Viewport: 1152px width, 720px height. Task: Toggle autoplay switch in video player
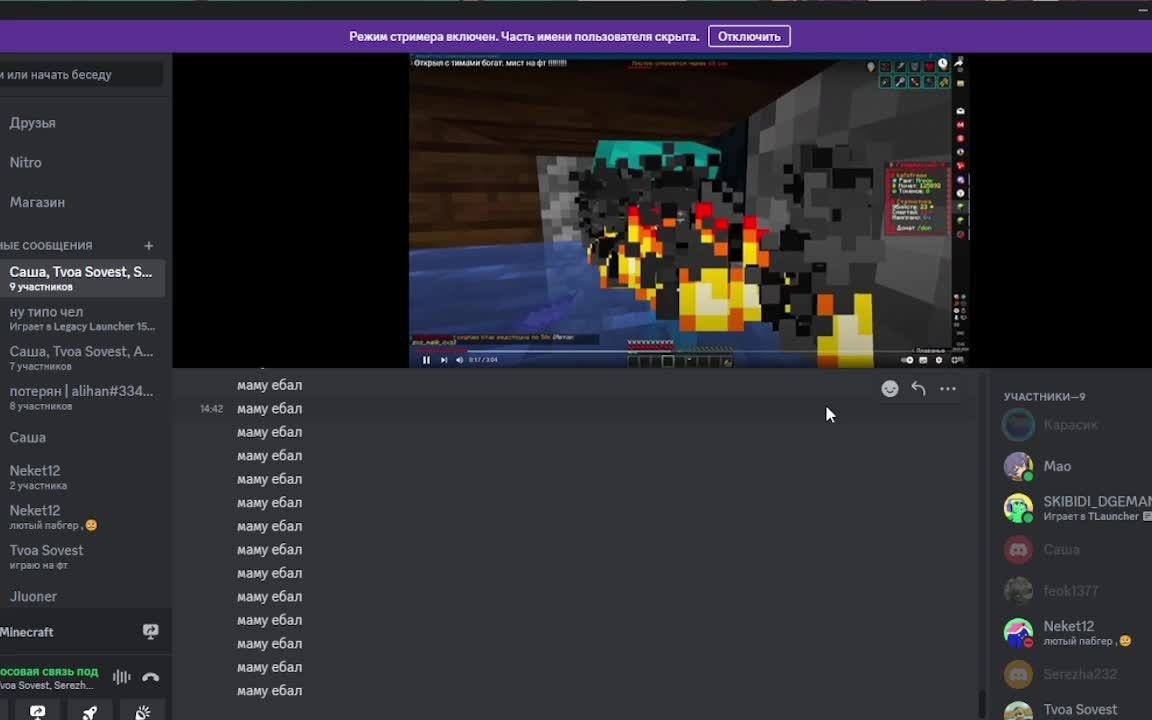click(x=907, y=360)
